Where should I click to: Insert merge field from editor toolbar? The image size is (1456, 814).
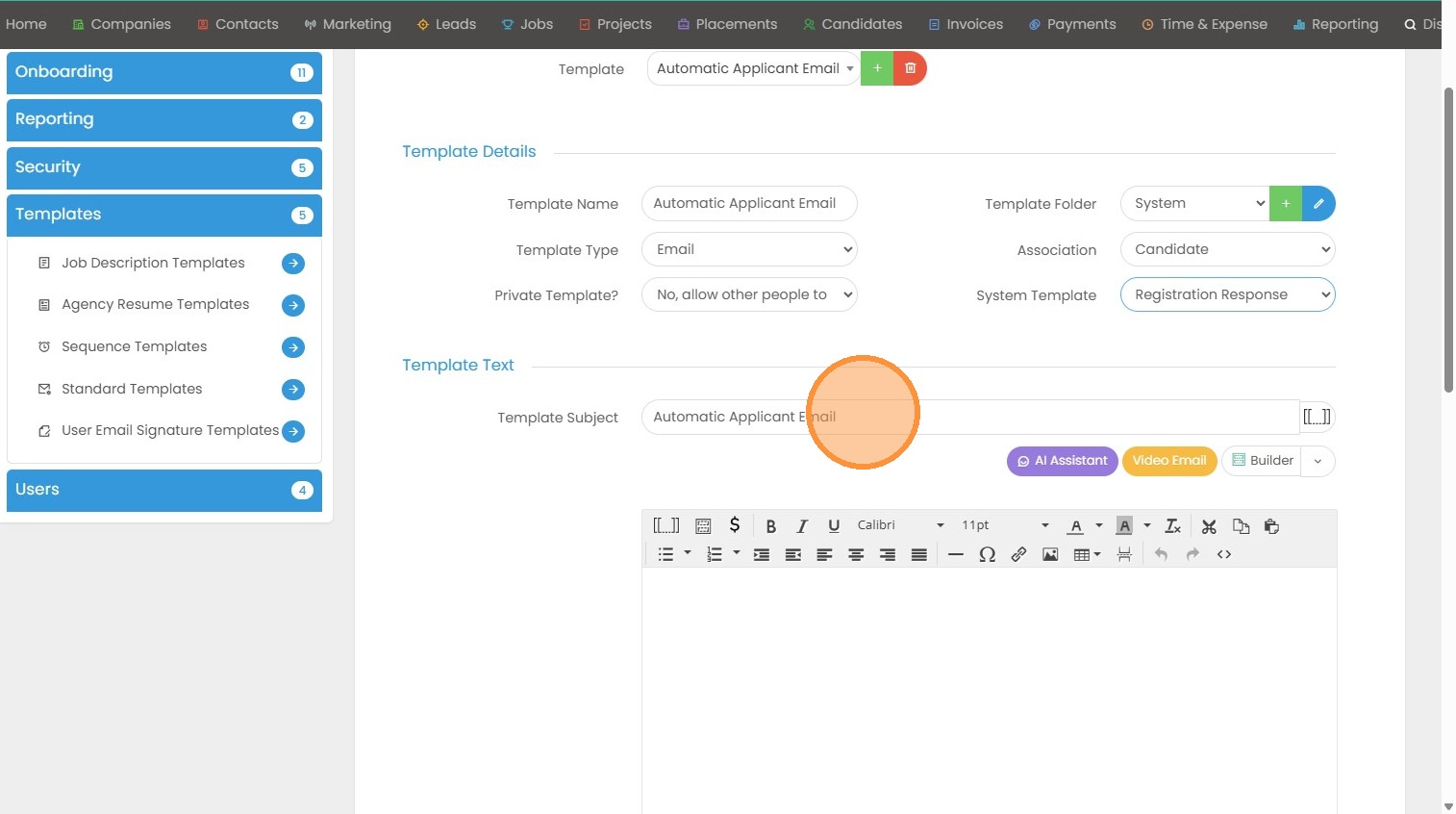point(665,525)
